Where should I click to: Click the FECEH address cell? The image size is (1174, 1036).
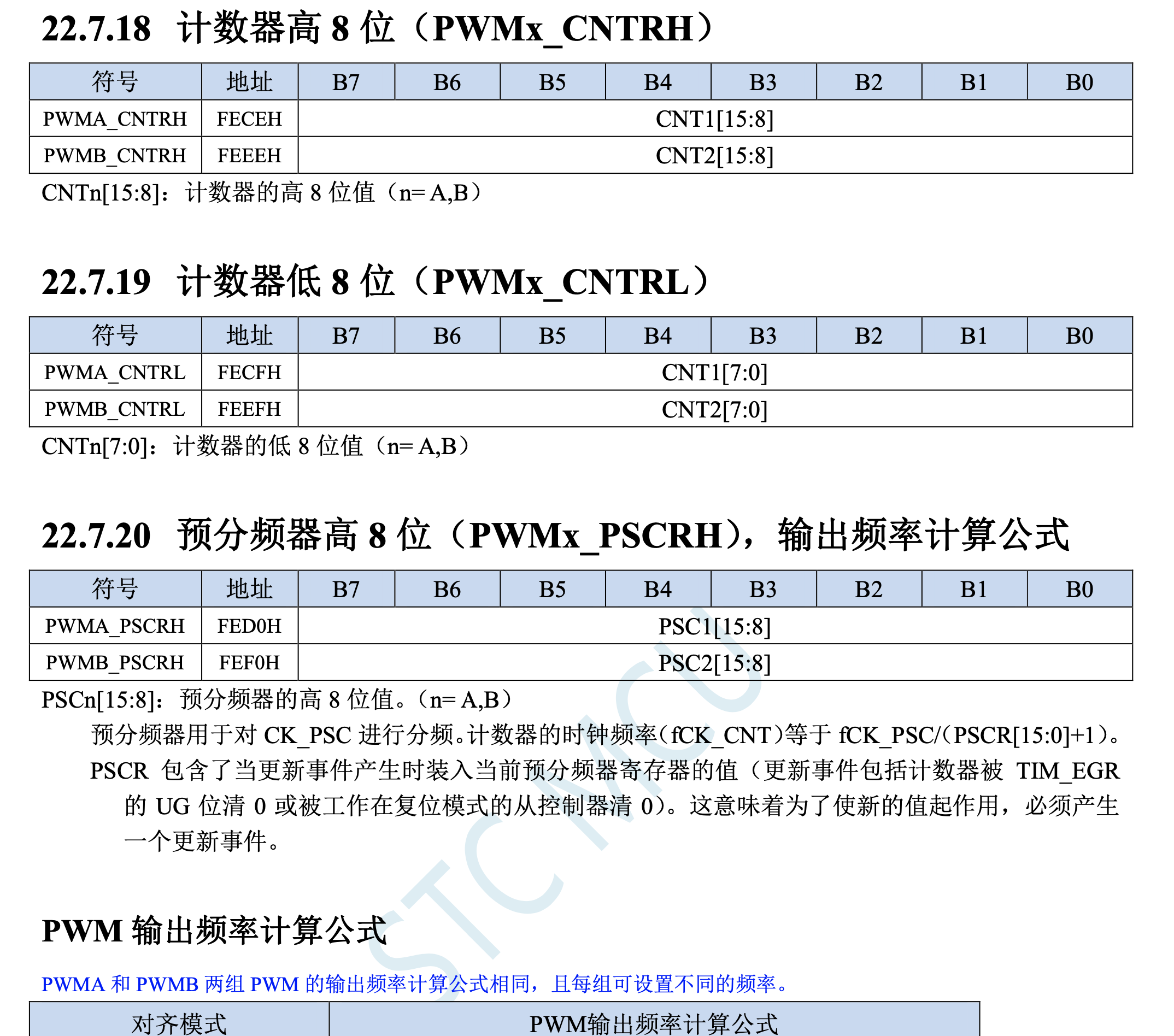[x=250, y=119]
